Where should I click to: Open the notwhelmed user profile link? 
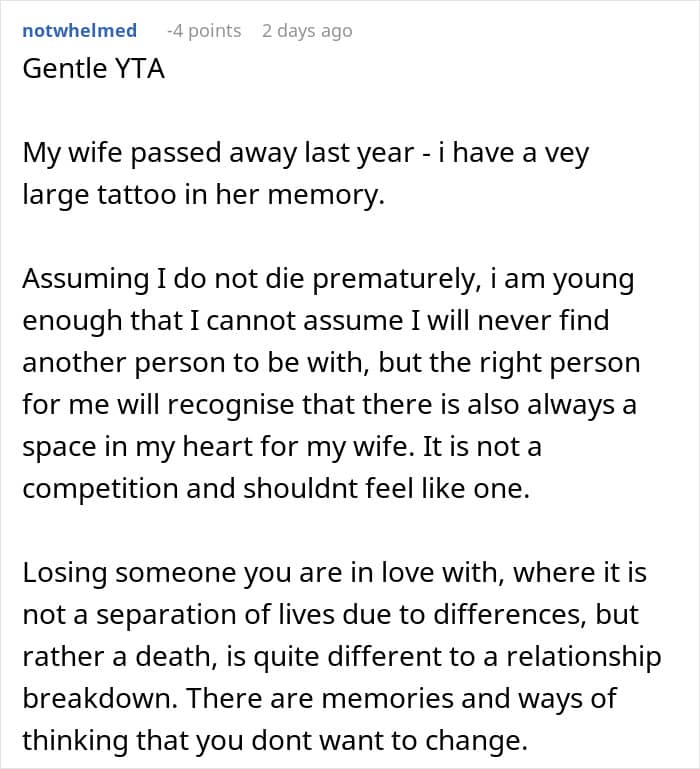pos(79,30)
